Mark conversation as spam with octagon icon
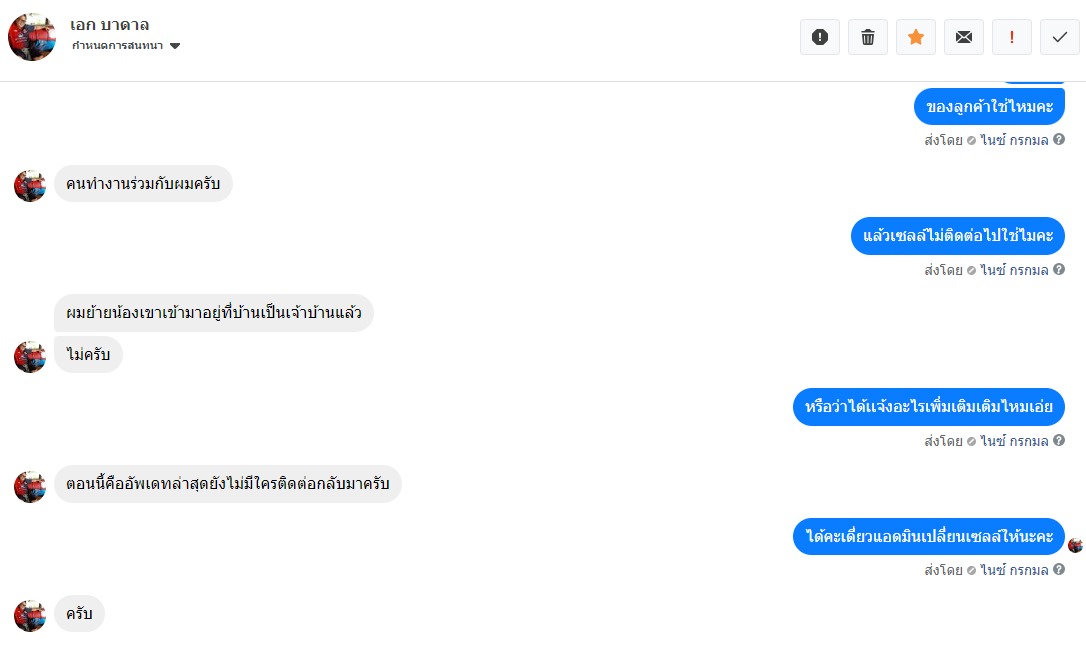Screen dimensions: 1086x660 coord(820,37)
